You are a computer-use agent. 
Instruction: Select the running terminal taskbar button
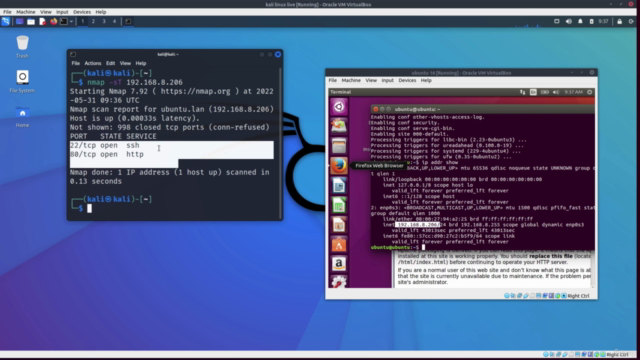pyautogui.click(x=128, y=21)
